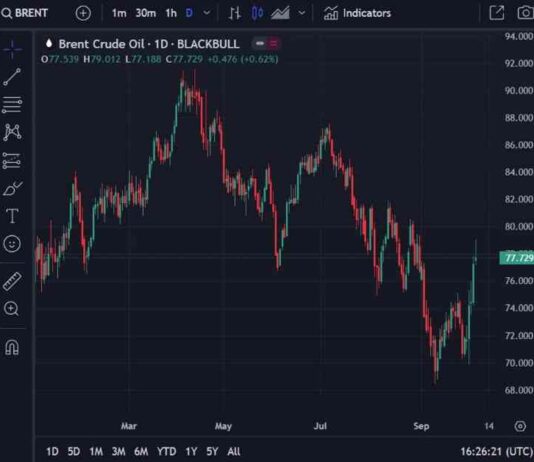Screen dimensions: 534x462
Task: Switch to bars chart style
Action: (x=235, y=13)
